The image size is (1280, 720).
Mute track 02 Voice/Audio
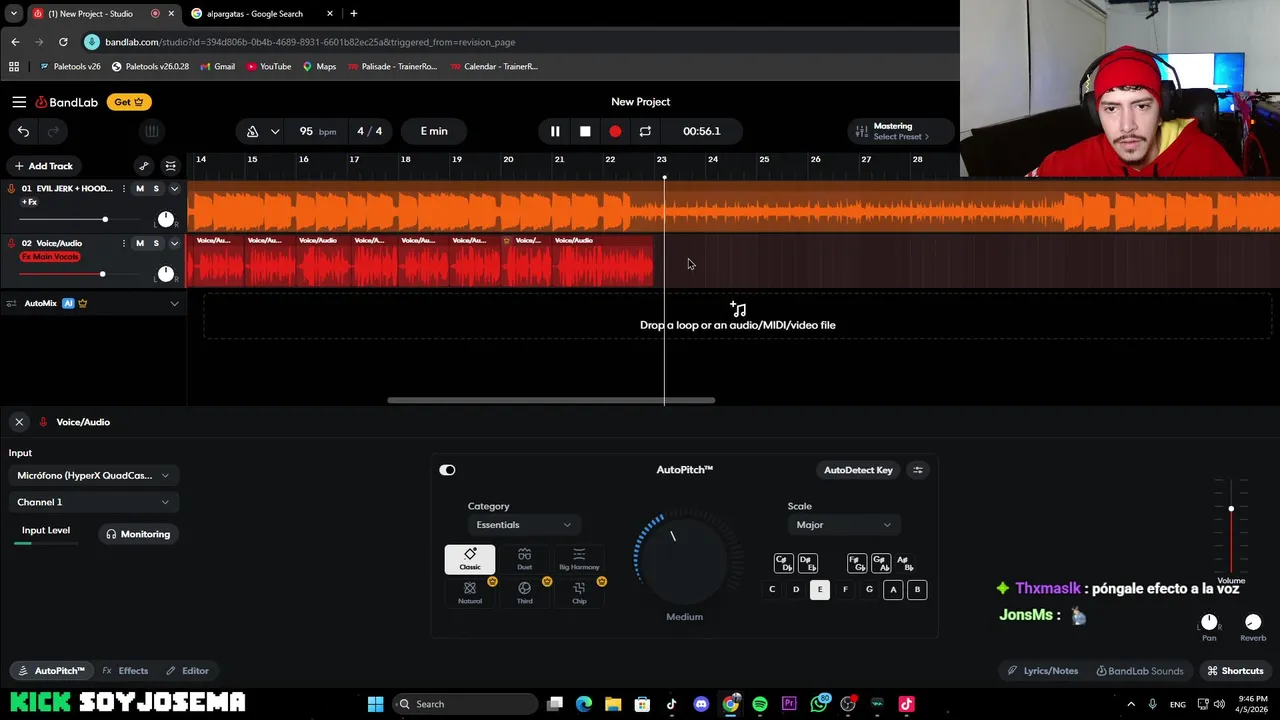(140, 243)
